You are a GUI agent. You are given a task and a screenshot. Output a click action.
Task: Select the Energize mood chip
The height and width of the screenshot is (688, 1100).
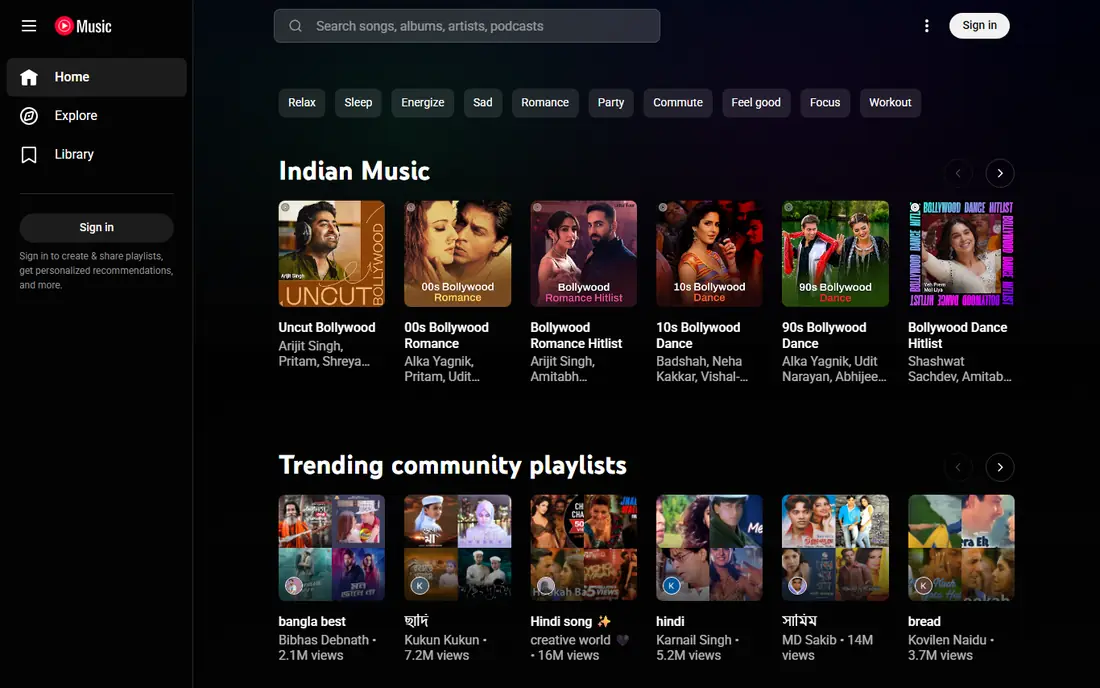pyautogui.click(x=422, y=102)
